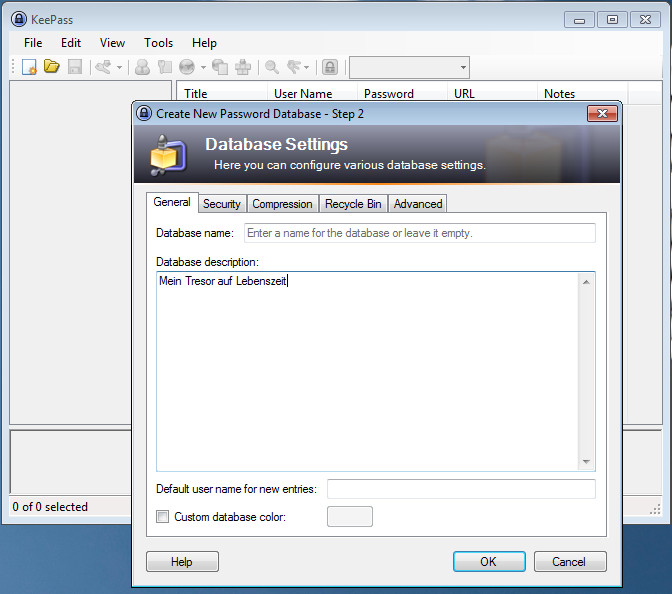
Task: Click inside the Database description text area
Action: [x=368, y=371]
